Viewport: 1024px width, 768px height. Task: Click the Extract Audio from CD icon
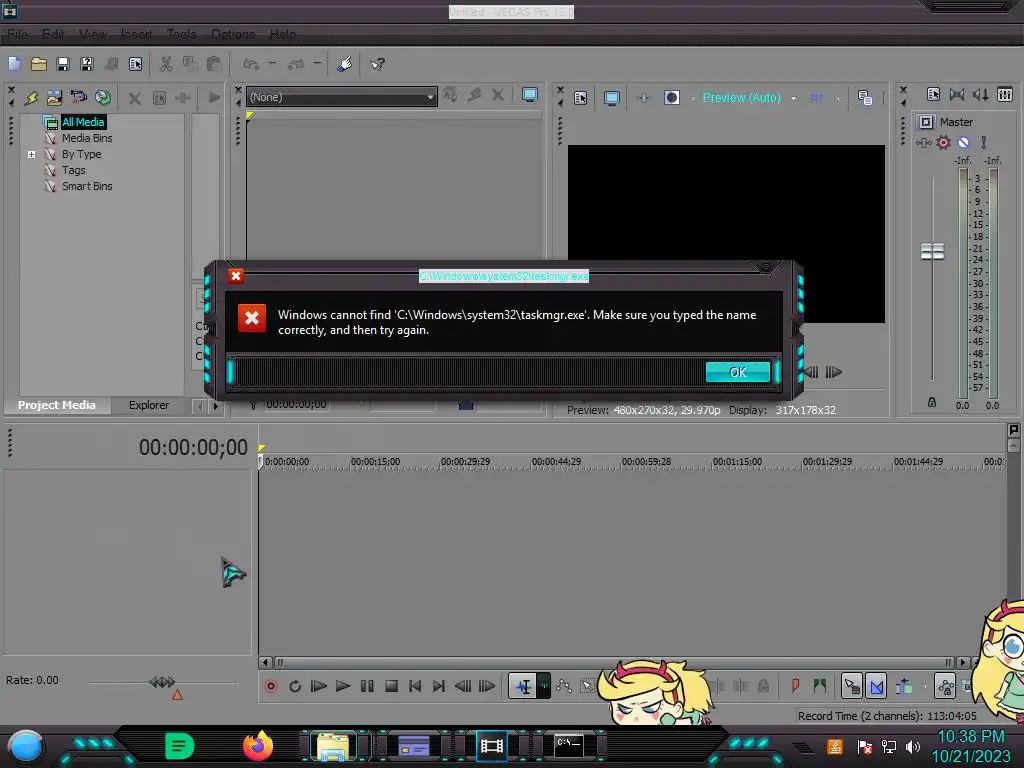point(103,98)
